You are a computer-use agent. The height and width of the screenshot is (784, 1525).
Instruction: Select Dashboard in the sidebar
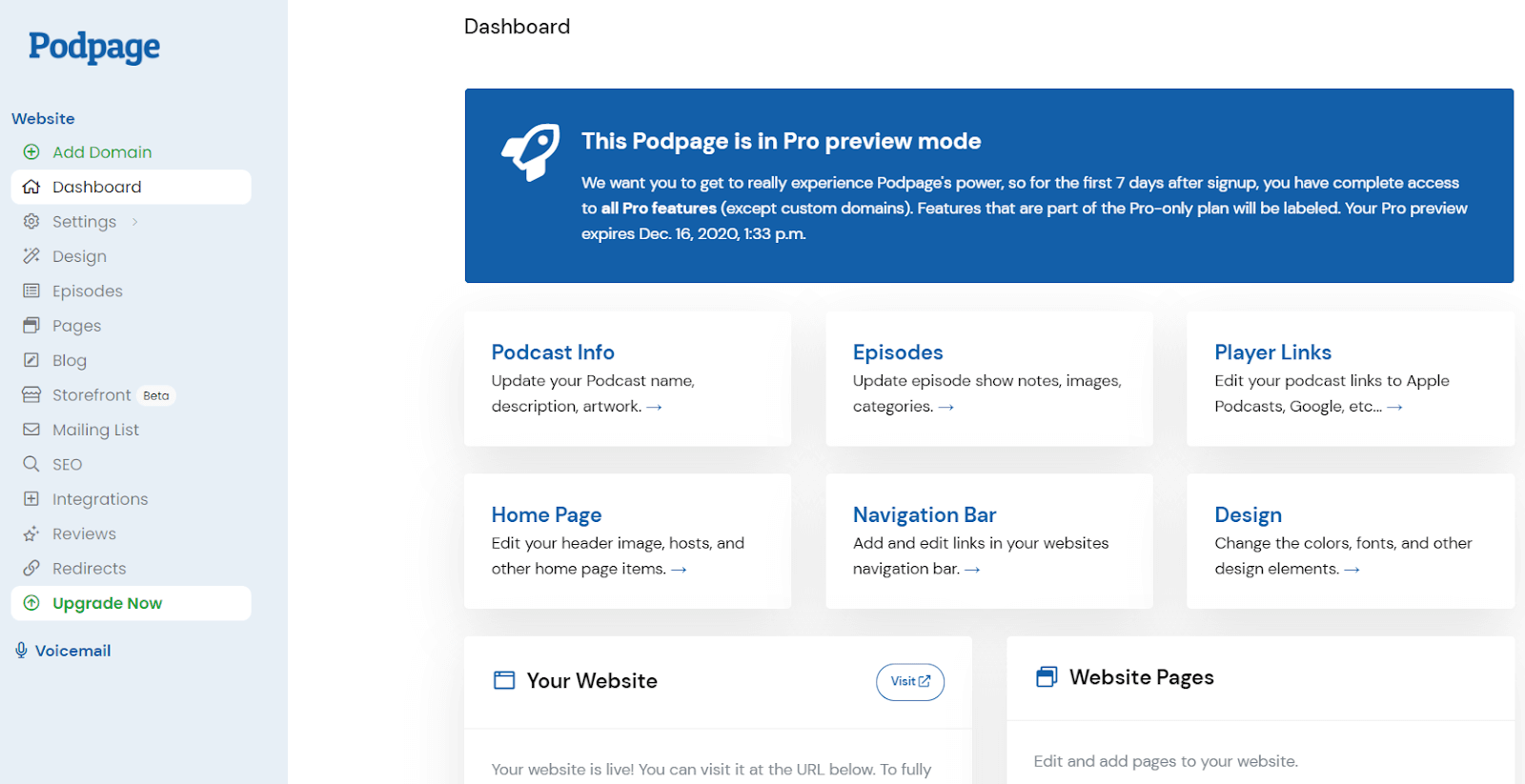point(131,187)
